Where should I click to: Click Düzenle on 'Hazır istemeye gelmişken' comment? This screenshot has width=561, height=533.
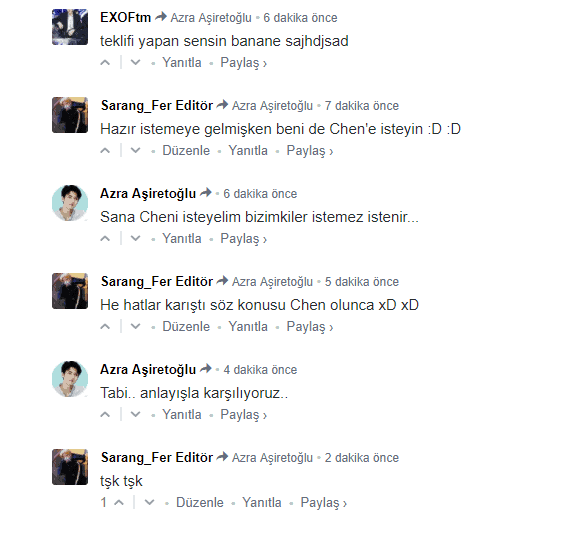(186, 151)
